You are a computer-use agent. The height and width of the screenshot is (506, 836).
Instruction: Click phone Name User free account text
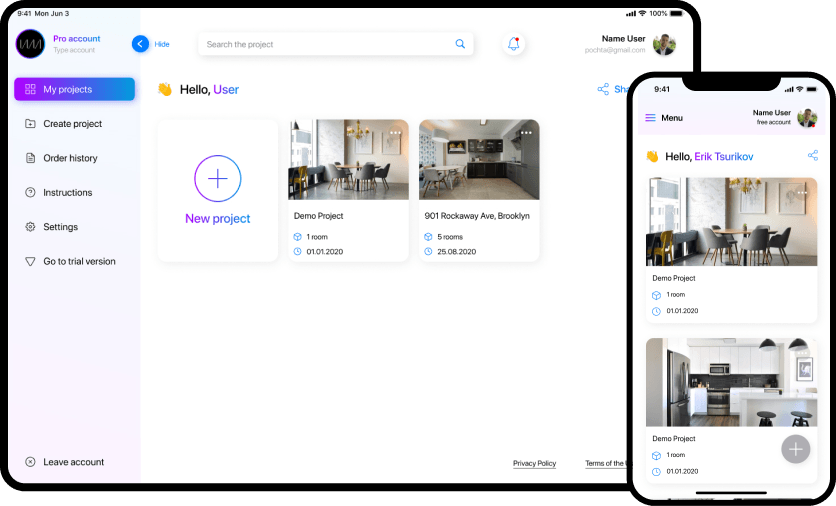click(x=771, y=117)
